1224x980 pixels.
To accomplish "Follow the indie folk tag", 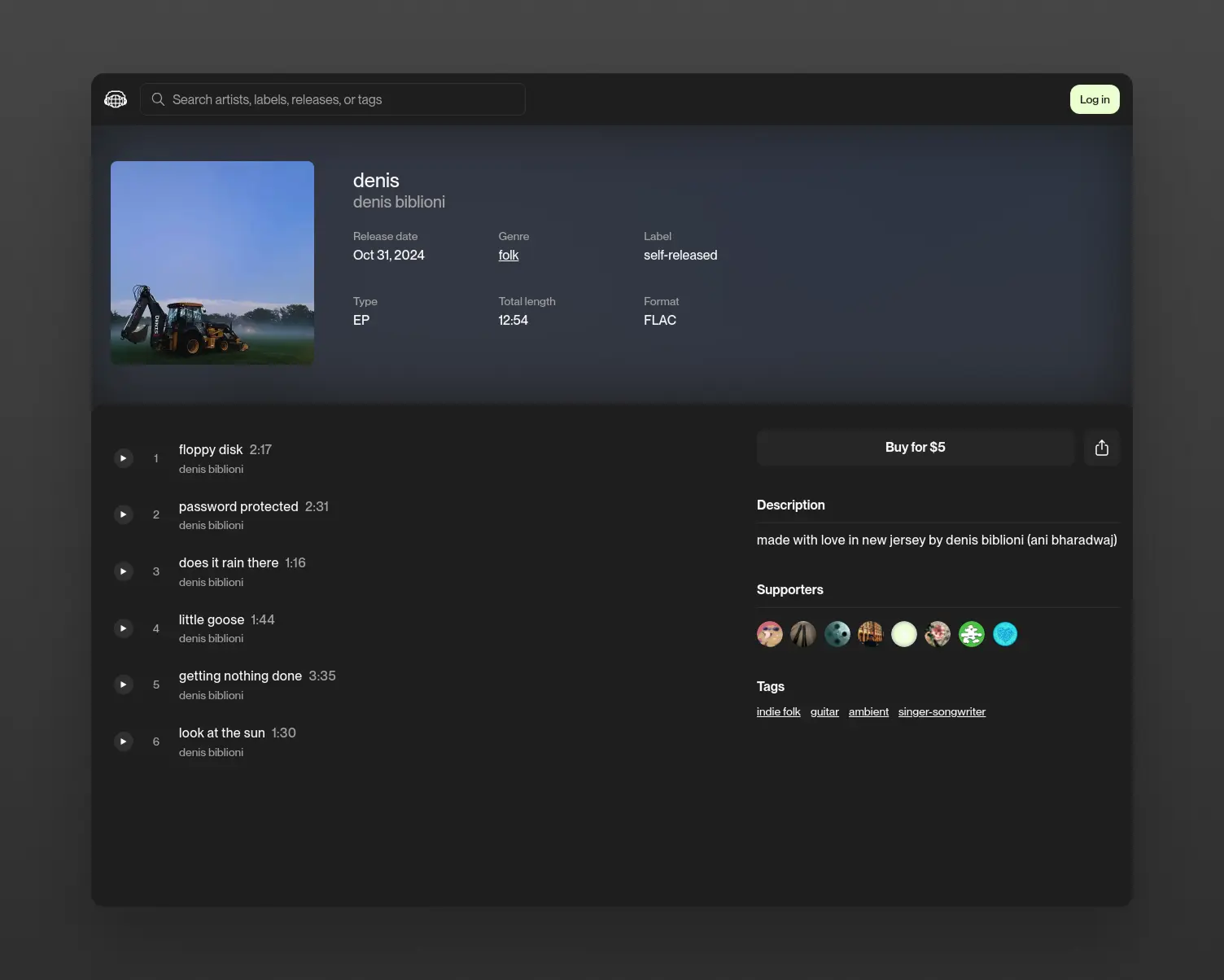I will 779,712.
